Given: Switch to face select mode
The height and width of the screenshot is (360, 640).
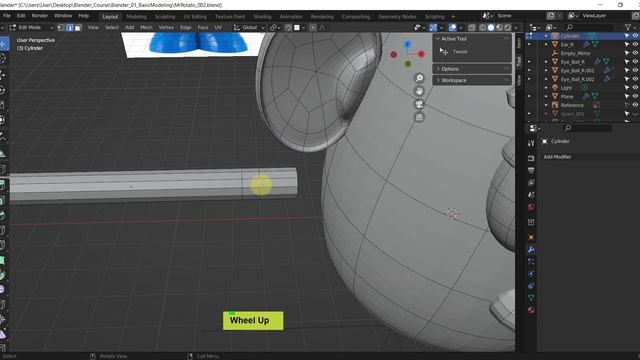Looking at the screenshot, I should click(78, 27).
